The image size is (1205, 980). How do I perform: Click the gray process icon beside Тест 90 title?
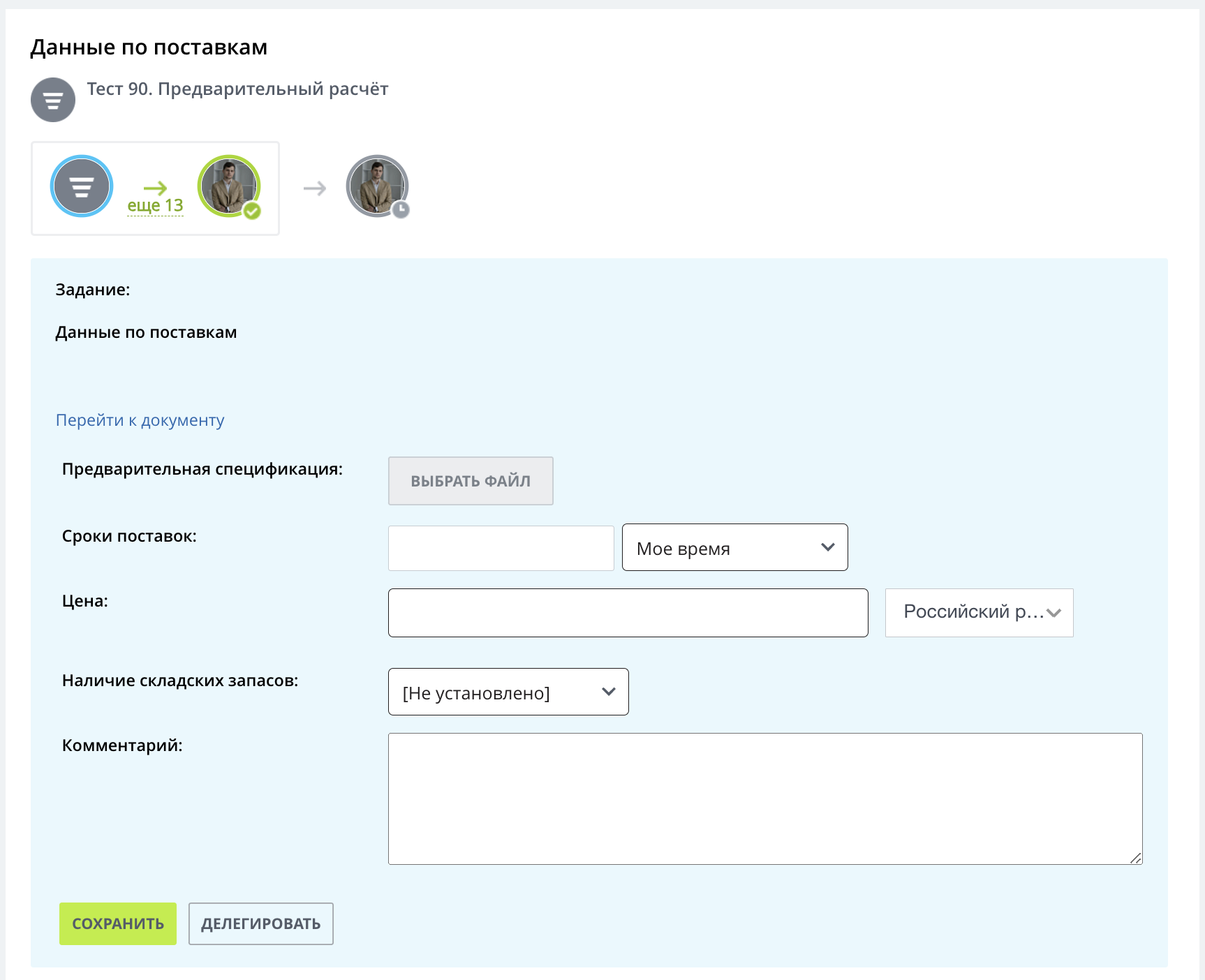click(x=53, y=100)
